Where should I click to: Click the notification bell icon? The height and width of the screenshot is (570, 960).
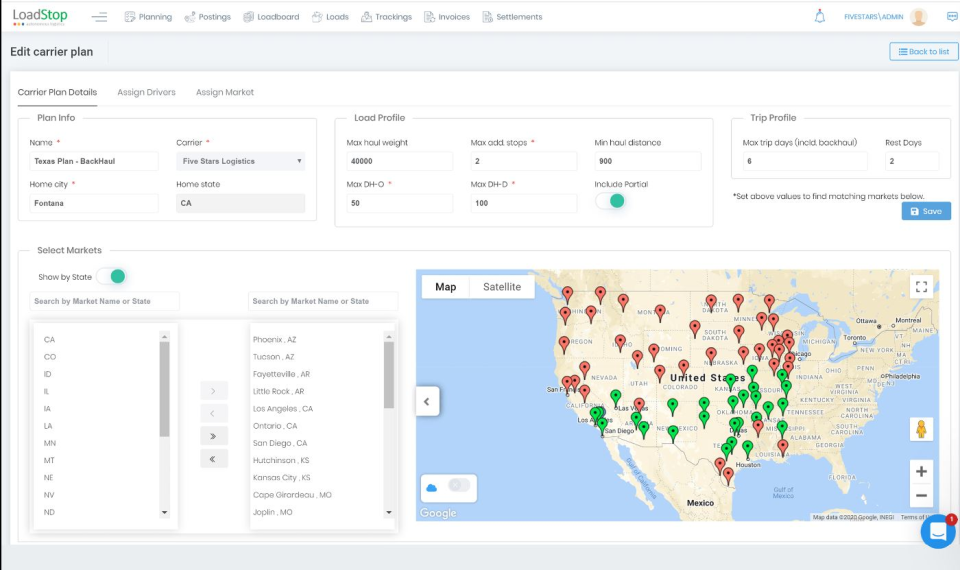point(820,17)
